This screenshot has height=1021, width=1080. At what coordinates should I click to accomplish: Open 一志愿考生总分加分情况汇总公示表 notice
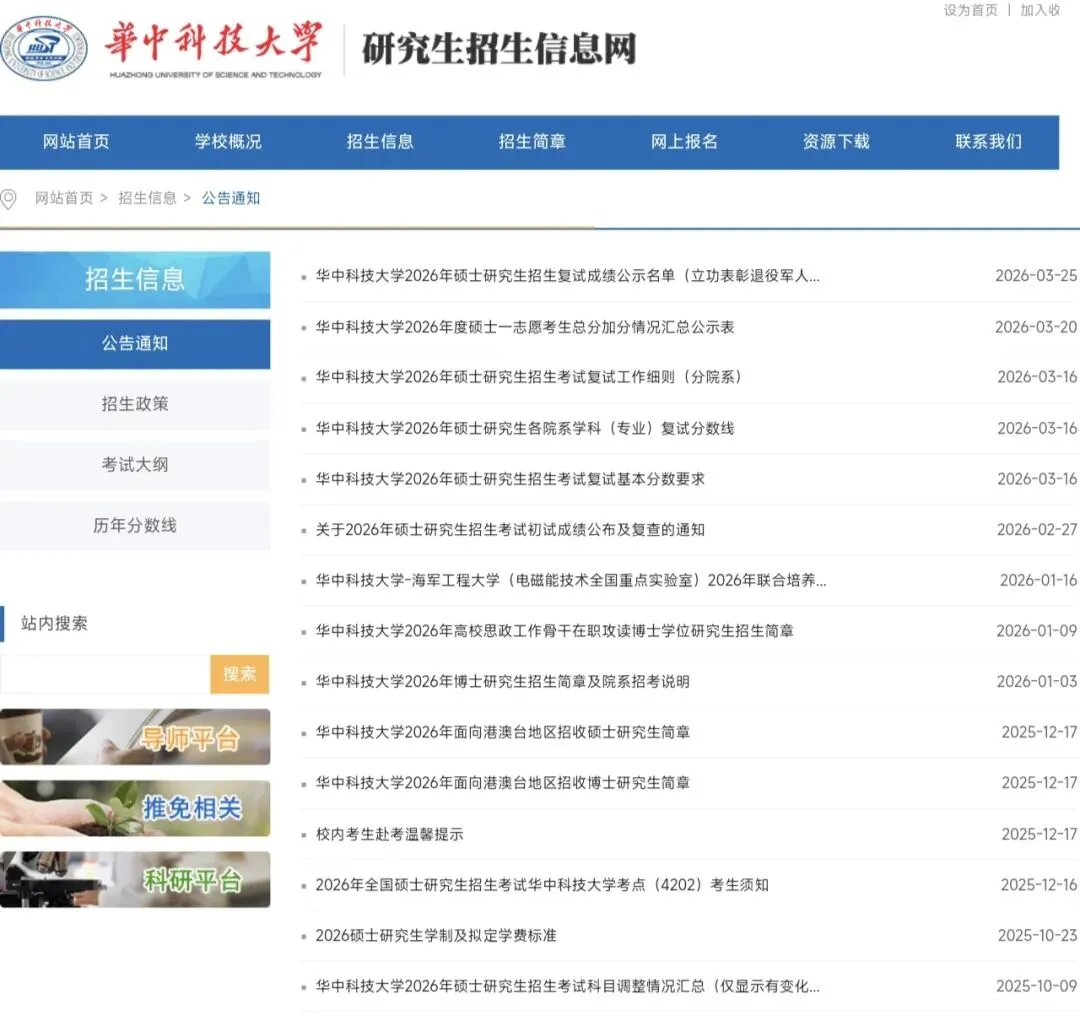pyautogui.click(x=525, y=327)
